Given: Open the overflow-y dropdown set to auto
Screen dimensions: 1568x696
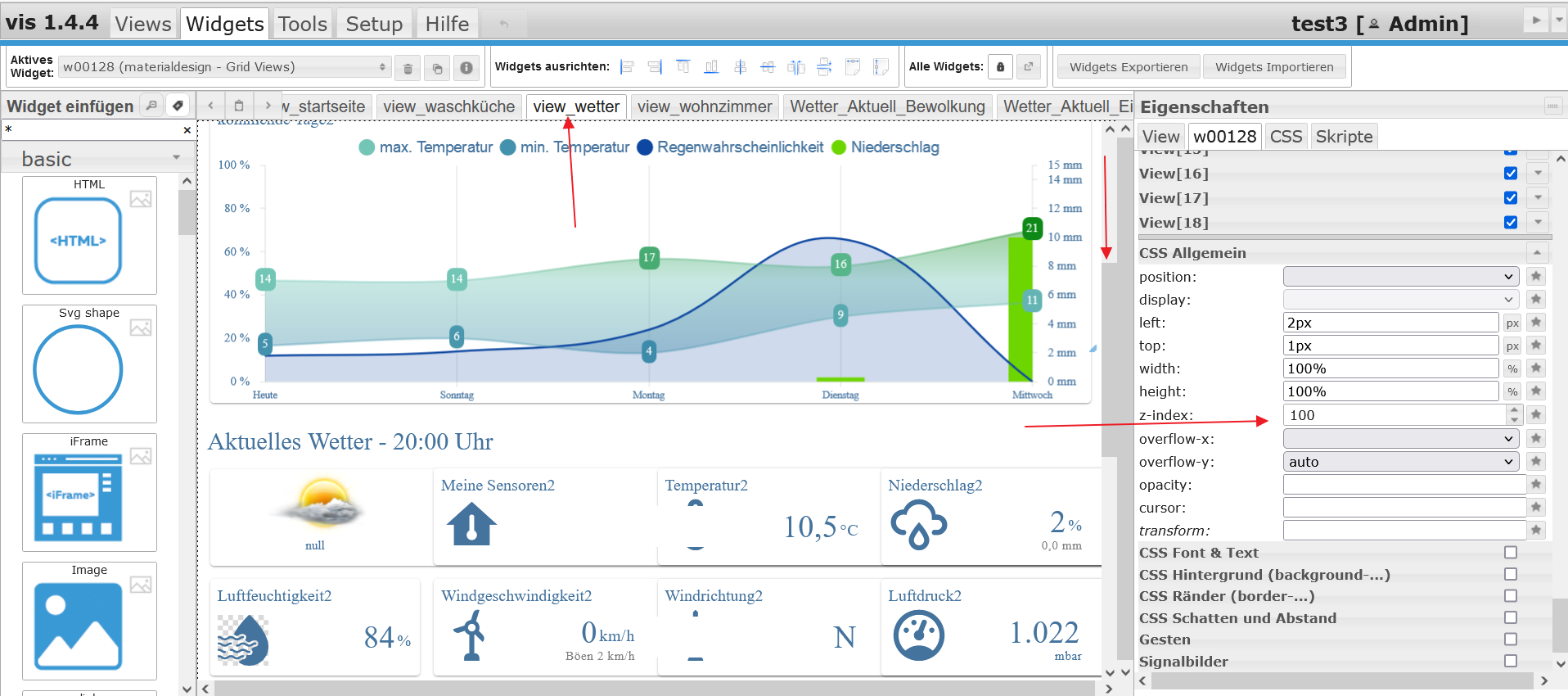Looking at the screenshot, I should click(1400, 462).
